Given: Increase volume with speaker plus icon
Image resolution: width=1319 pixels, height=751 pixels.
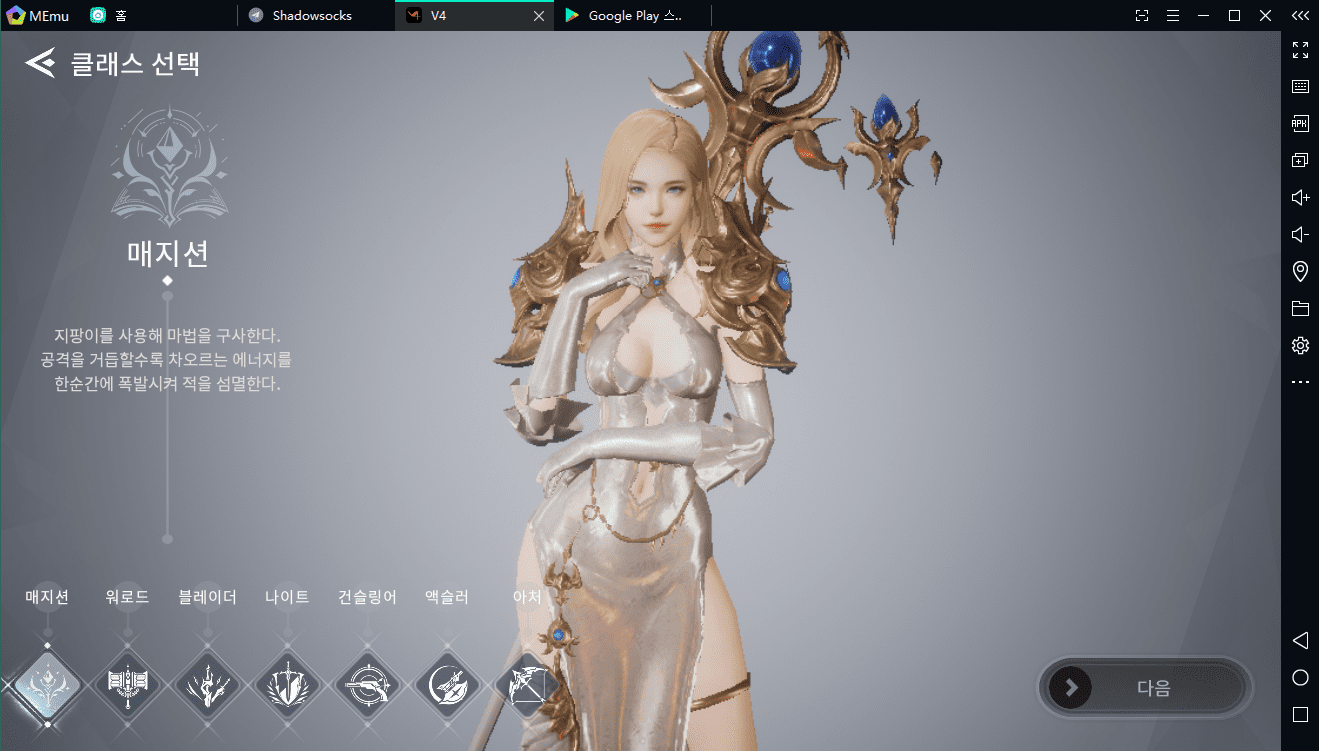Looking at the screenshot, I should tap(1300, 198).
